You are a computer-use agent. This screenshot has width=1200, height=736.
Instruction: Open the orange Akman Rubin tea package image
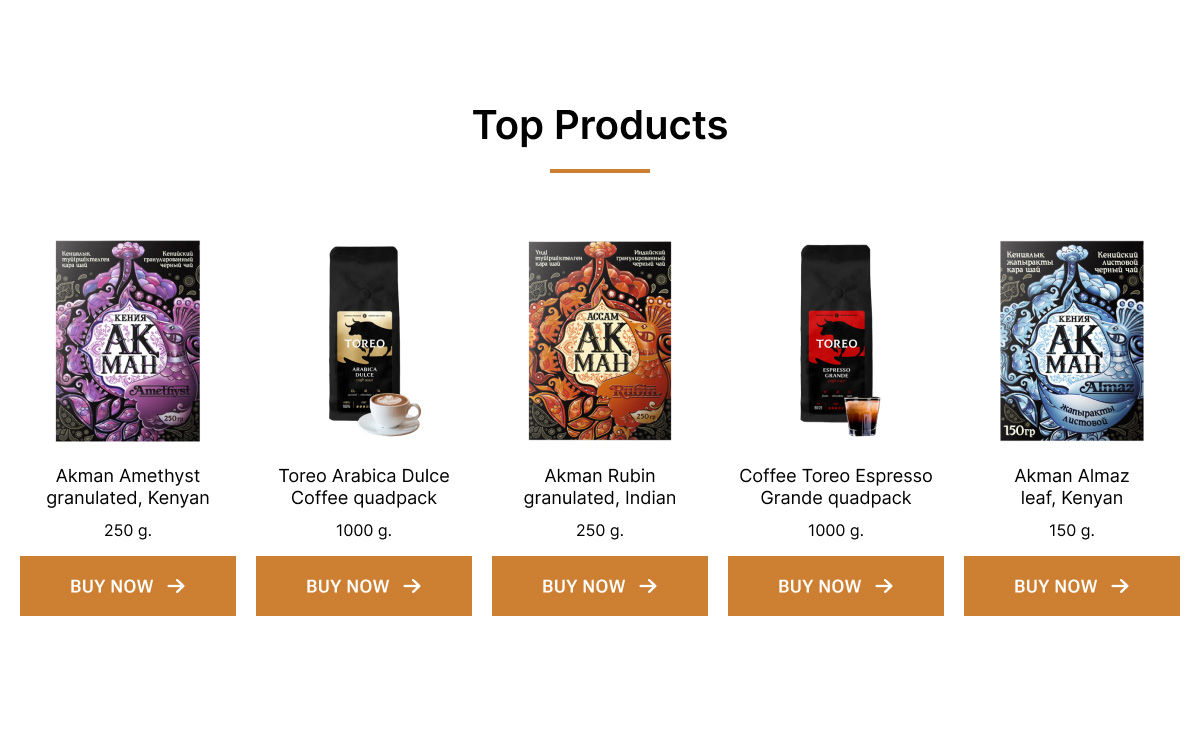click(600, 340)
